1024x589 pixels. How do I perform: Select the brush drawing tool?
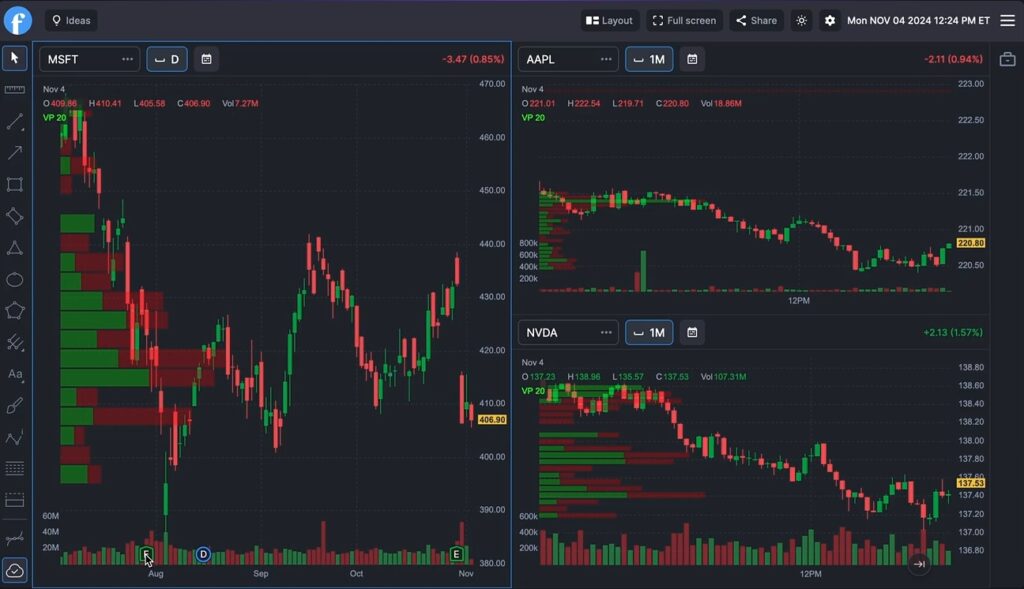[14, 406]
